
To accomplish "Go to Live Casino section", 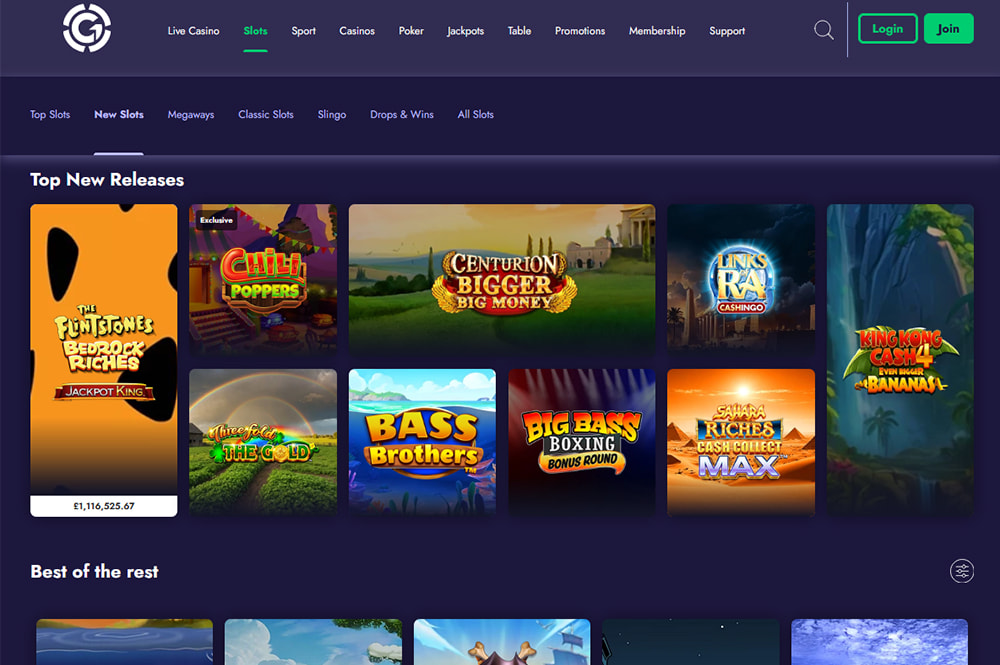I will pos(193,31).
